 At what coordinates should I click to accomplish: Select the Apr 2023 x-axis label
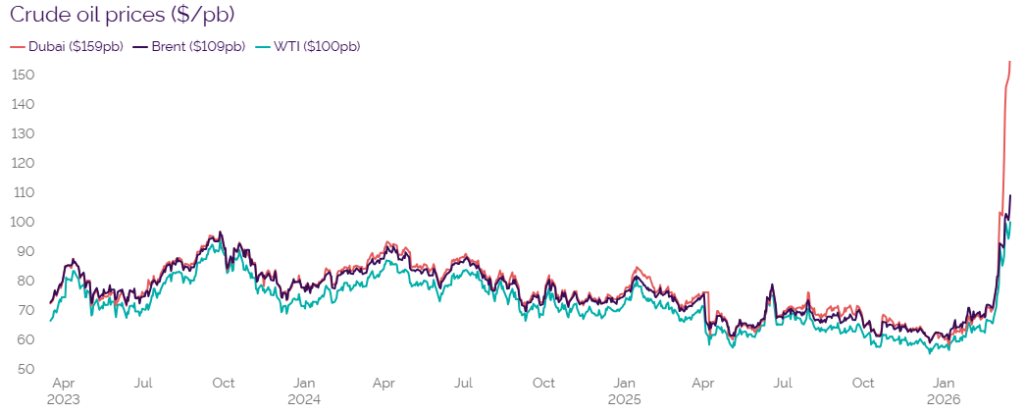[x=62, y=390]
